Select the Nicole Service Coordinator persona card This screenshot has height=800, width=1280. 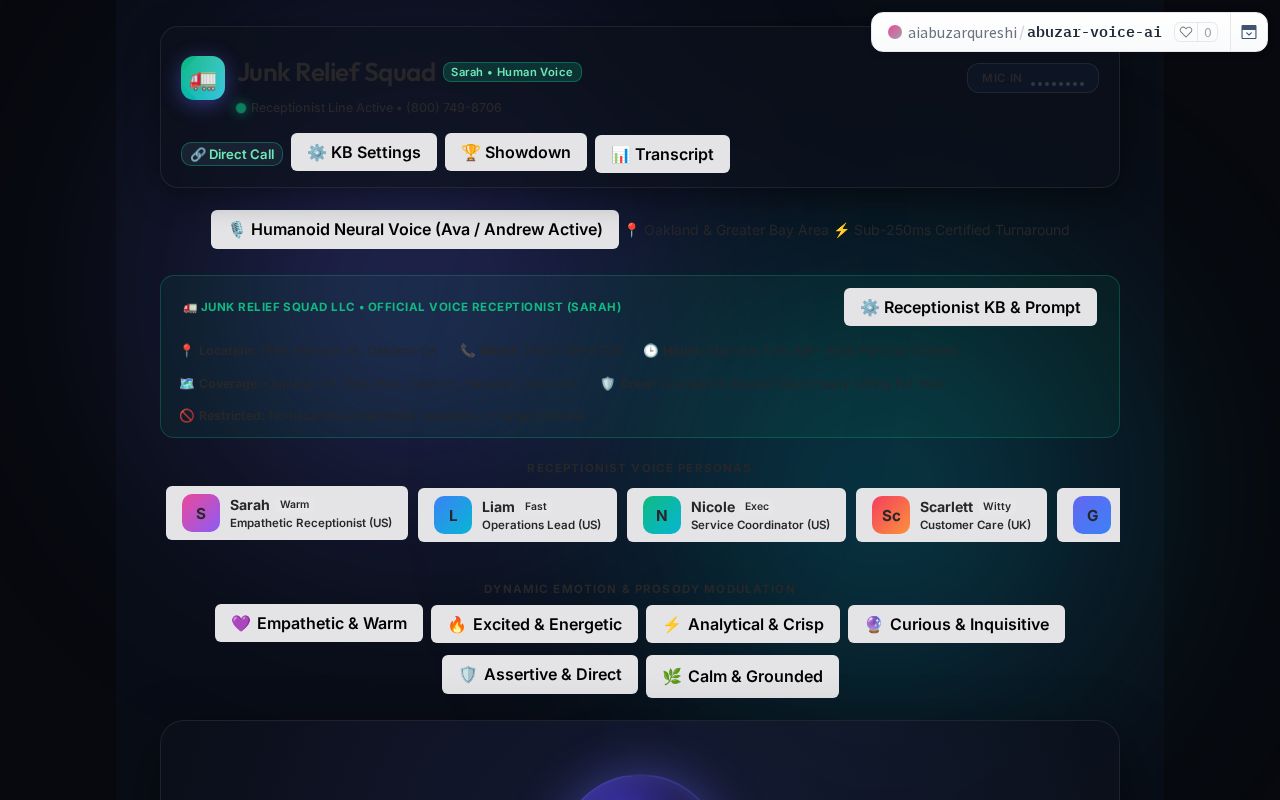pos(736,515)
